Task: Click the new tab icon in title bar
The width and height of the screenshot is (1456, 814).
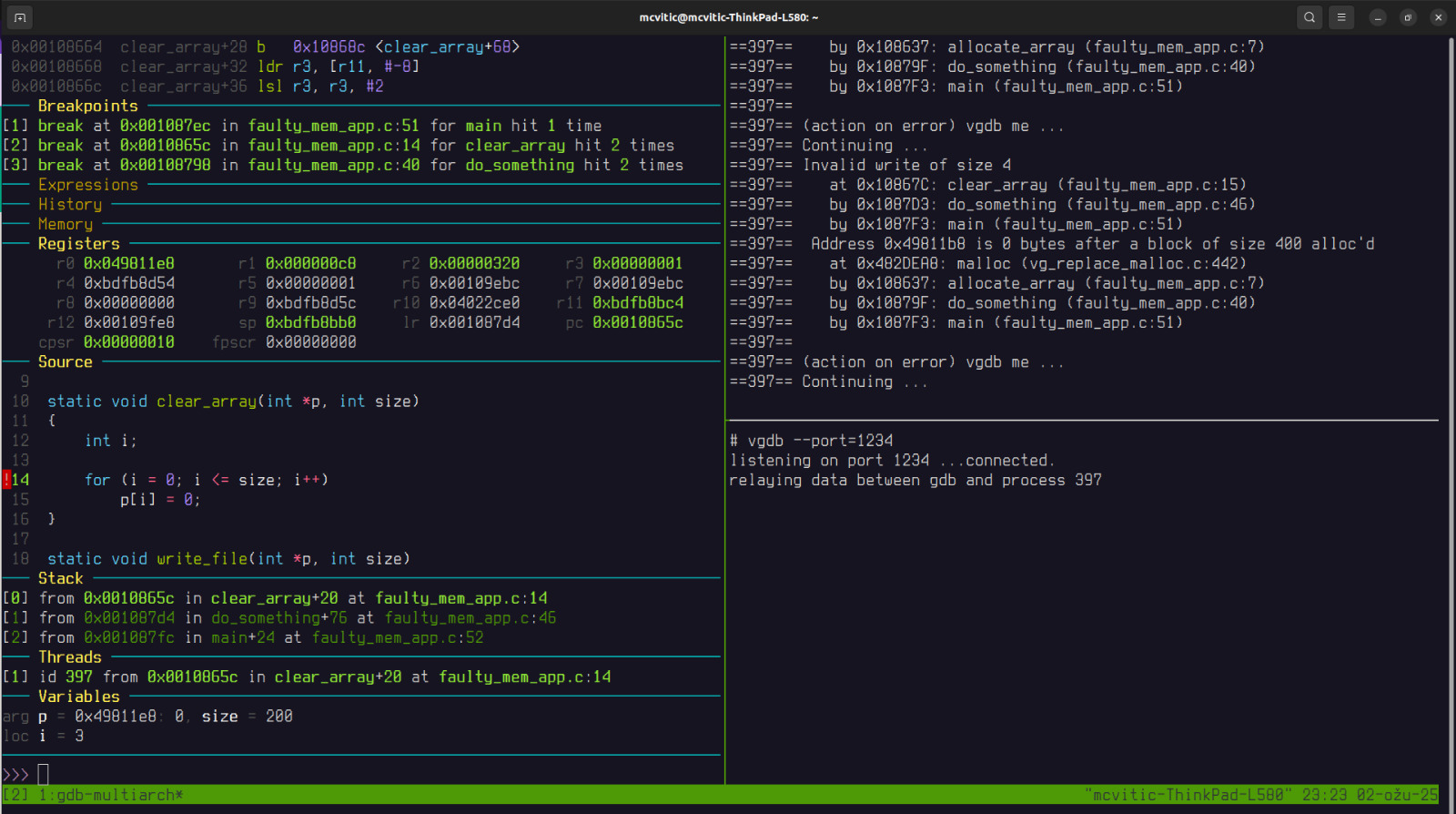Action: click(20, 17)
